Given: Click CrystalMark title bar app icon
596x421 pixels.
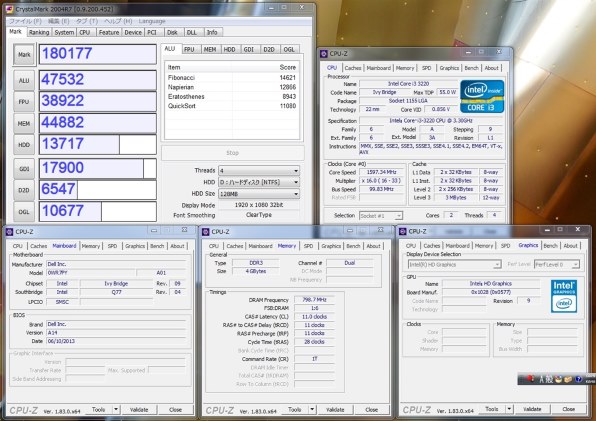Looking at the screenshot, I should [x=10, y=9].
